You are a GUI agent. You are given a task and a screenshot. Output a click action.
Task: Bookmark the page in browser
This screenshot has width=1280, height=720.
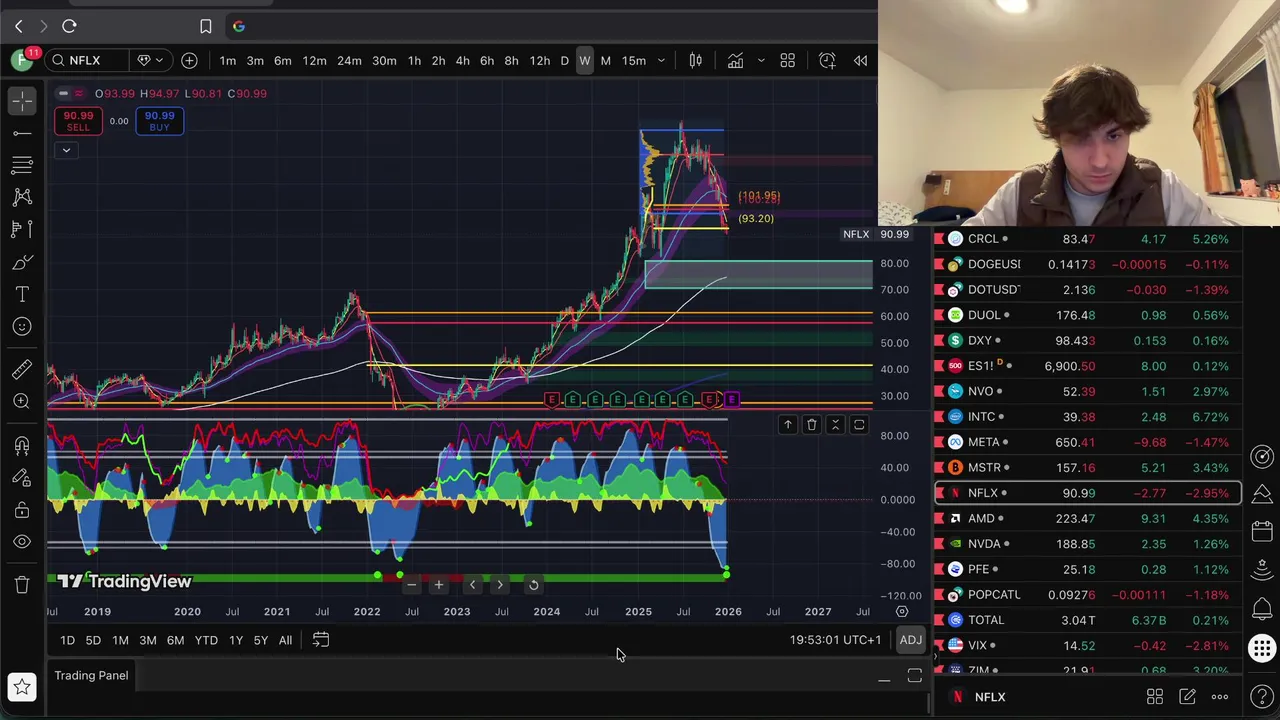click(205, 26)
